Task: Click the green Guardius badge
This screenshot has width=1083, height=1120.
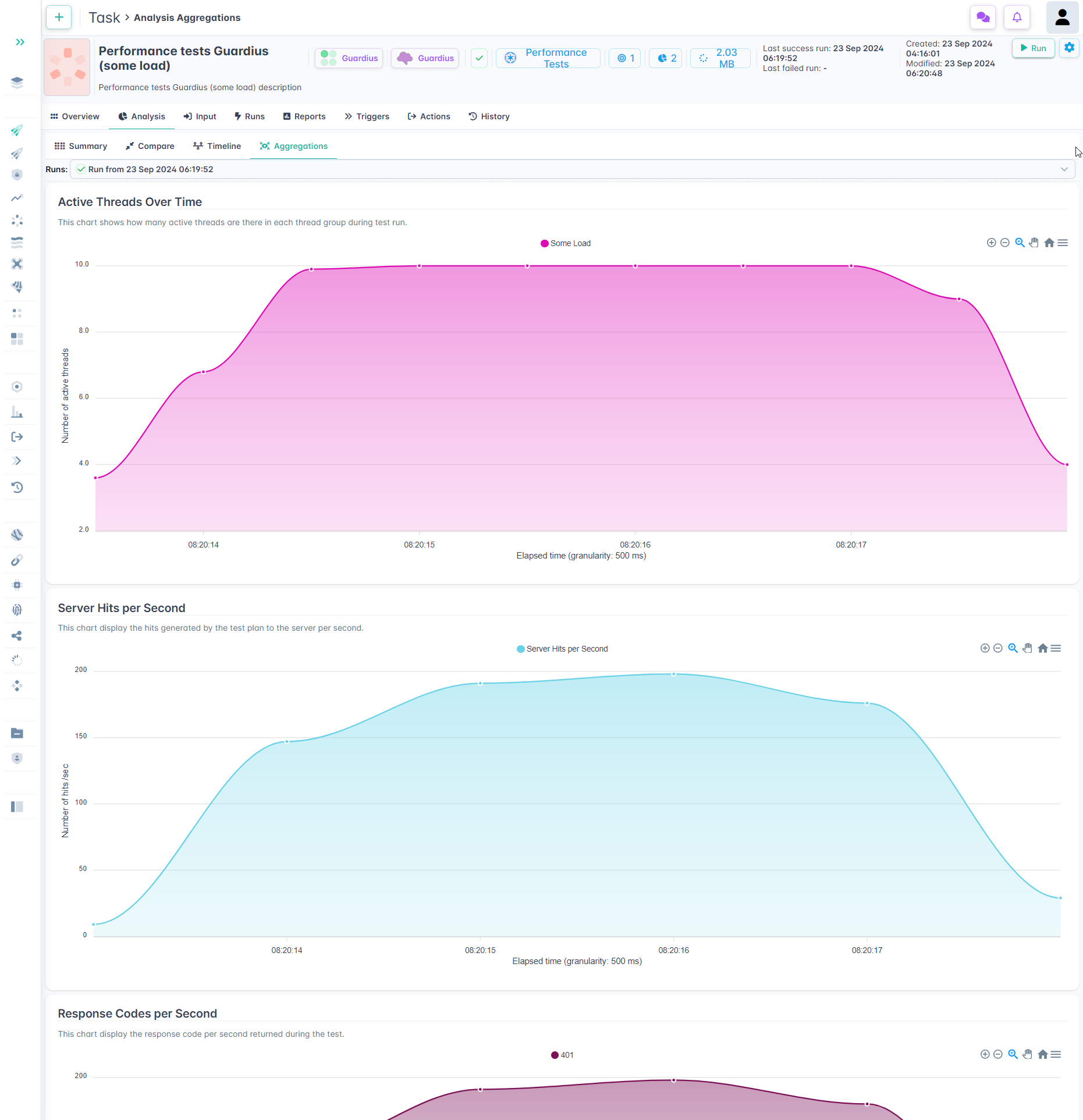Action: pyautogui.click(x=349, y=58)
